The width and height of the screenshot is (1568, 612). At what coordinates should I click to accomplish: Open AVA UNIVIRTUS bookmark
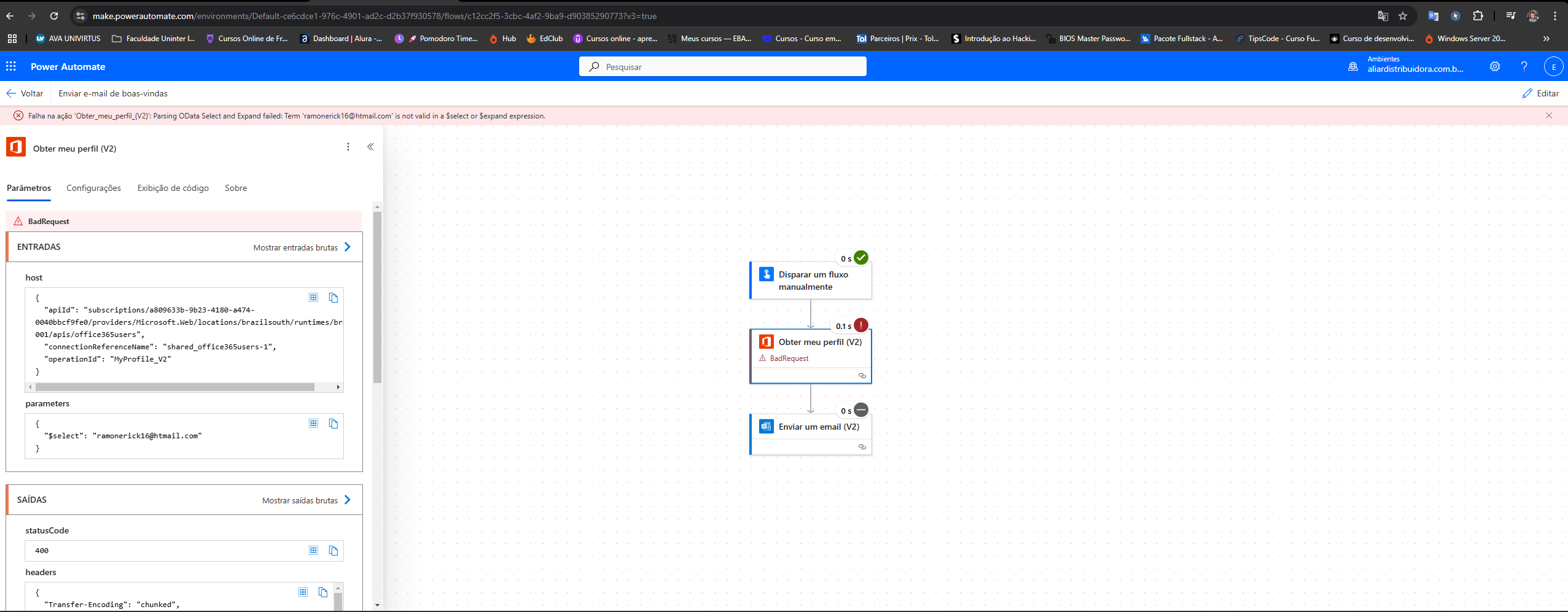68,38
